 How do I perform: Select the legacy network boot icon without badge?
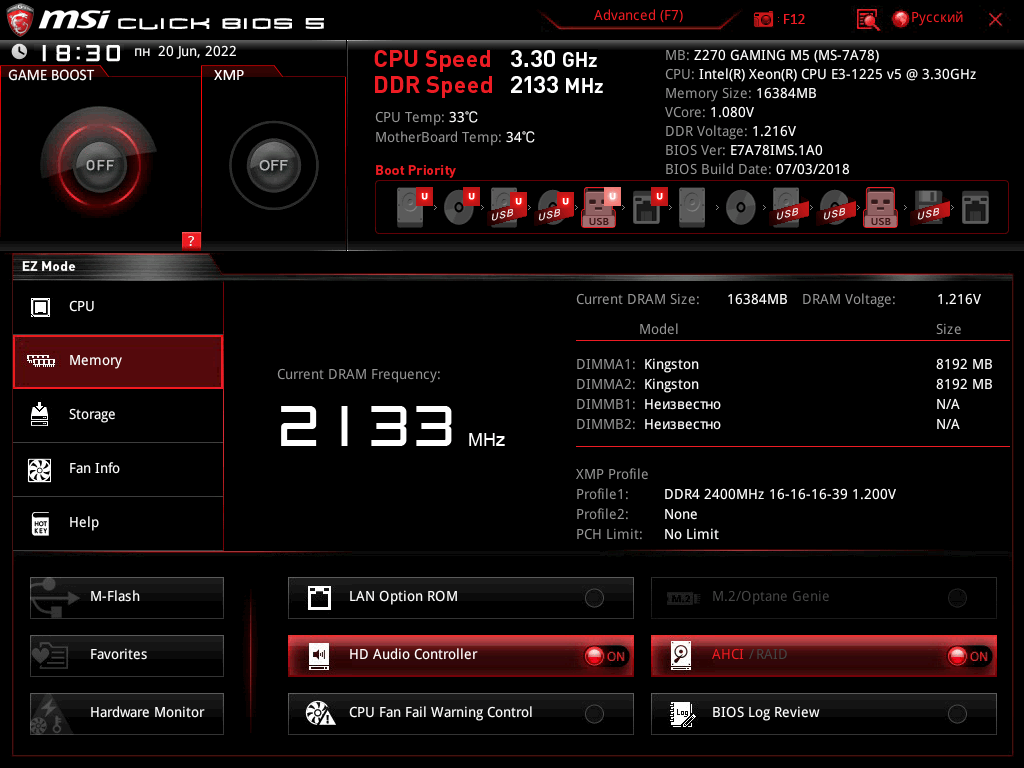pyautogui.click(x=975, y=208)
